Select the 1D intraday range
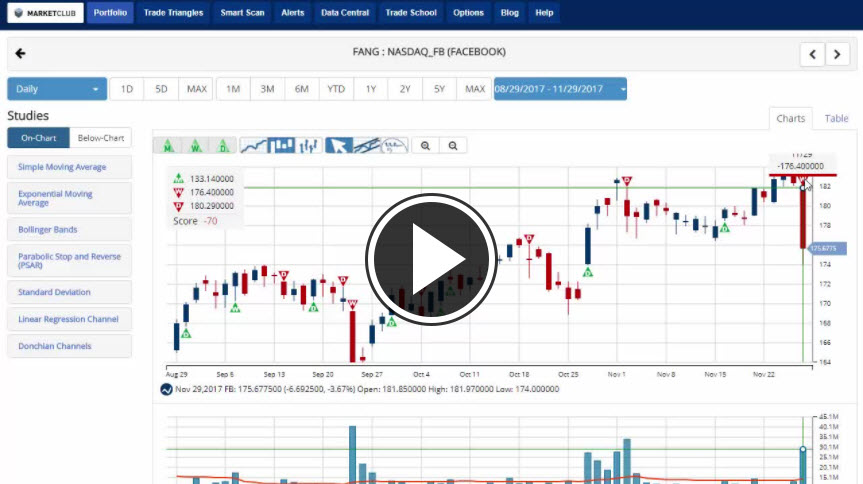 pyautogui.click(x=127, y=89)
